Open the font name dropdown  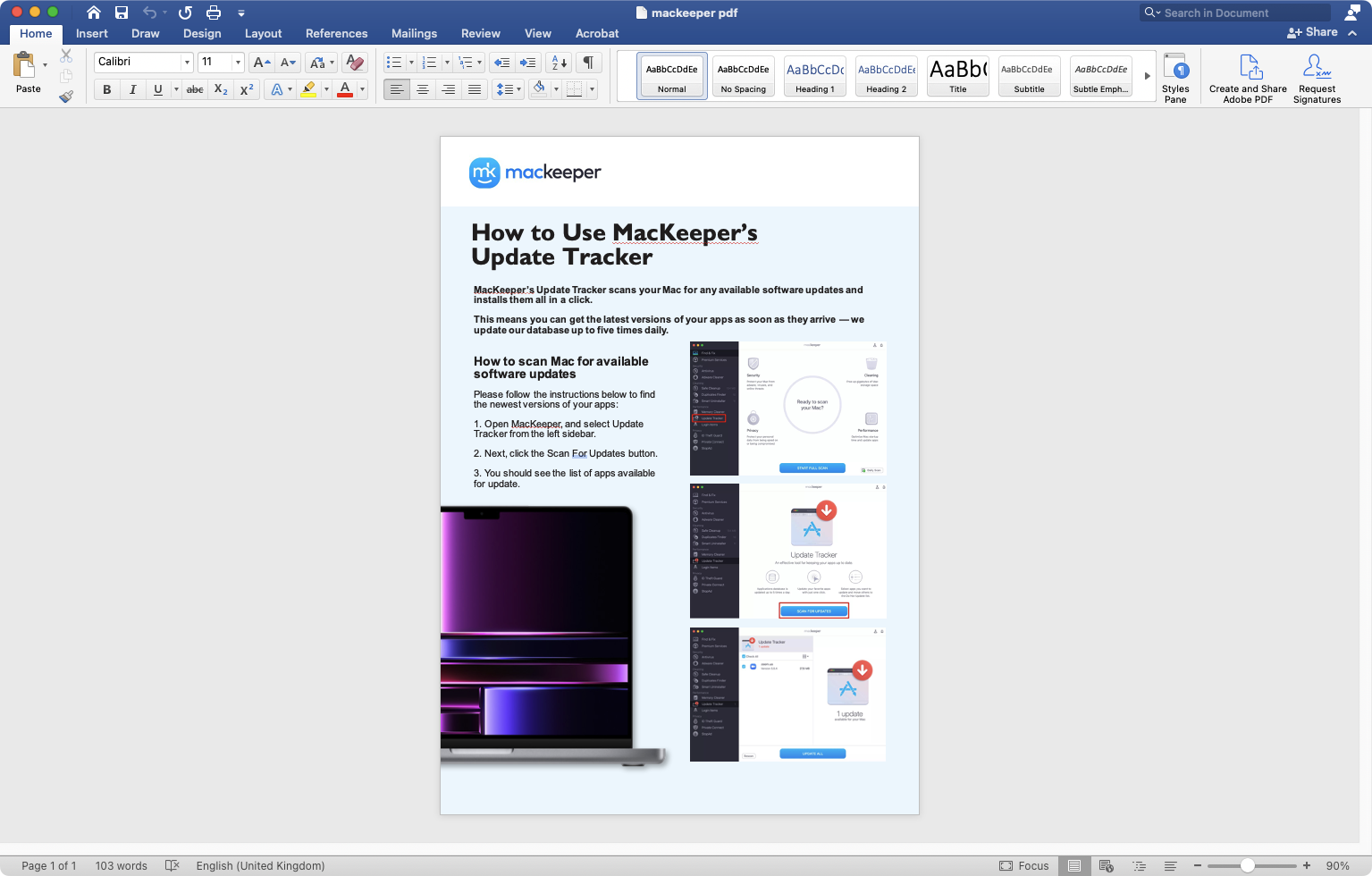tap(187, 62)
